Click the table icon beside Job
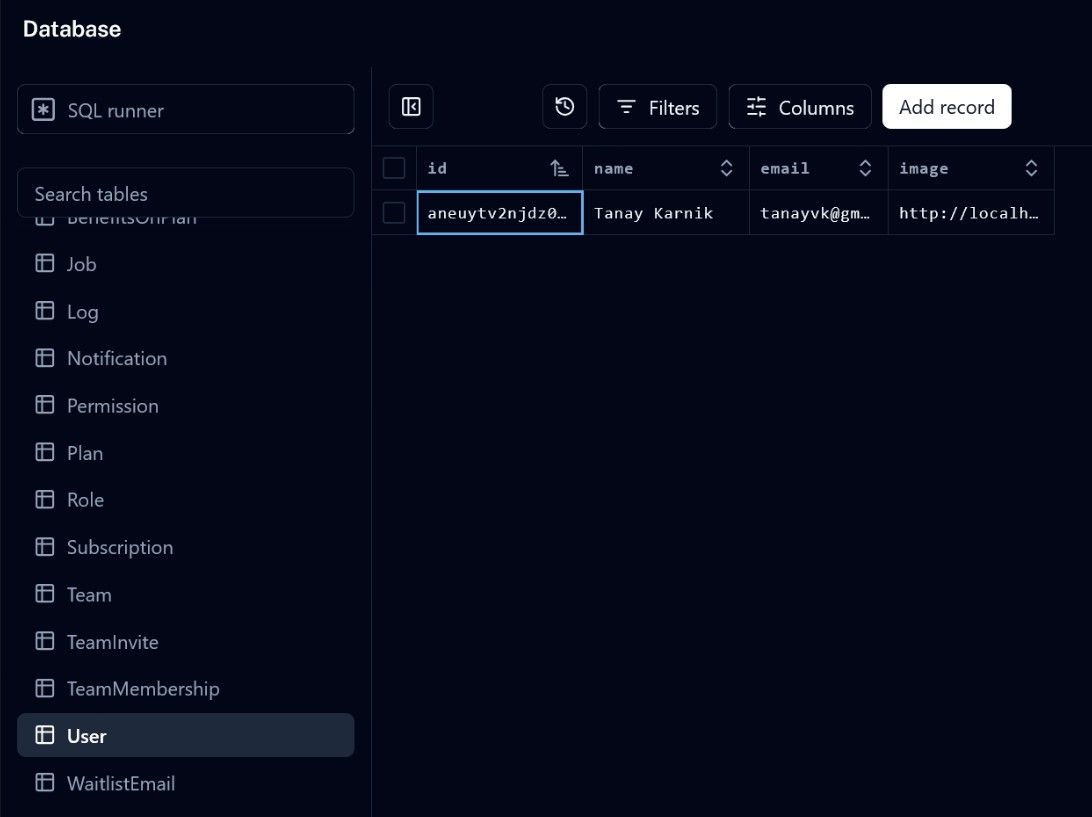 (x=44, y=263)
